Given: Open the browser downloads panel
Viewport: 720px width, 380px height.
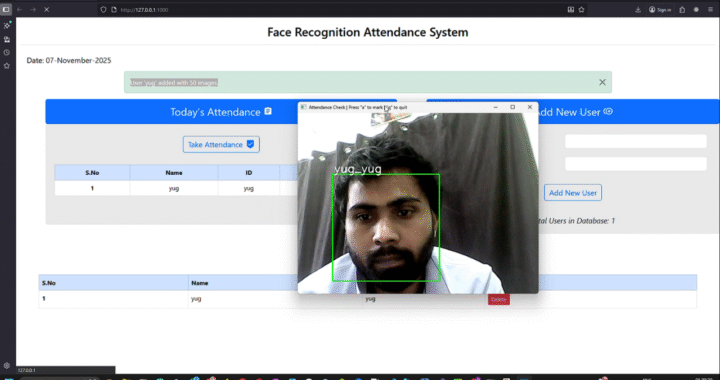Looking at the screenshot, I should 638,10.
